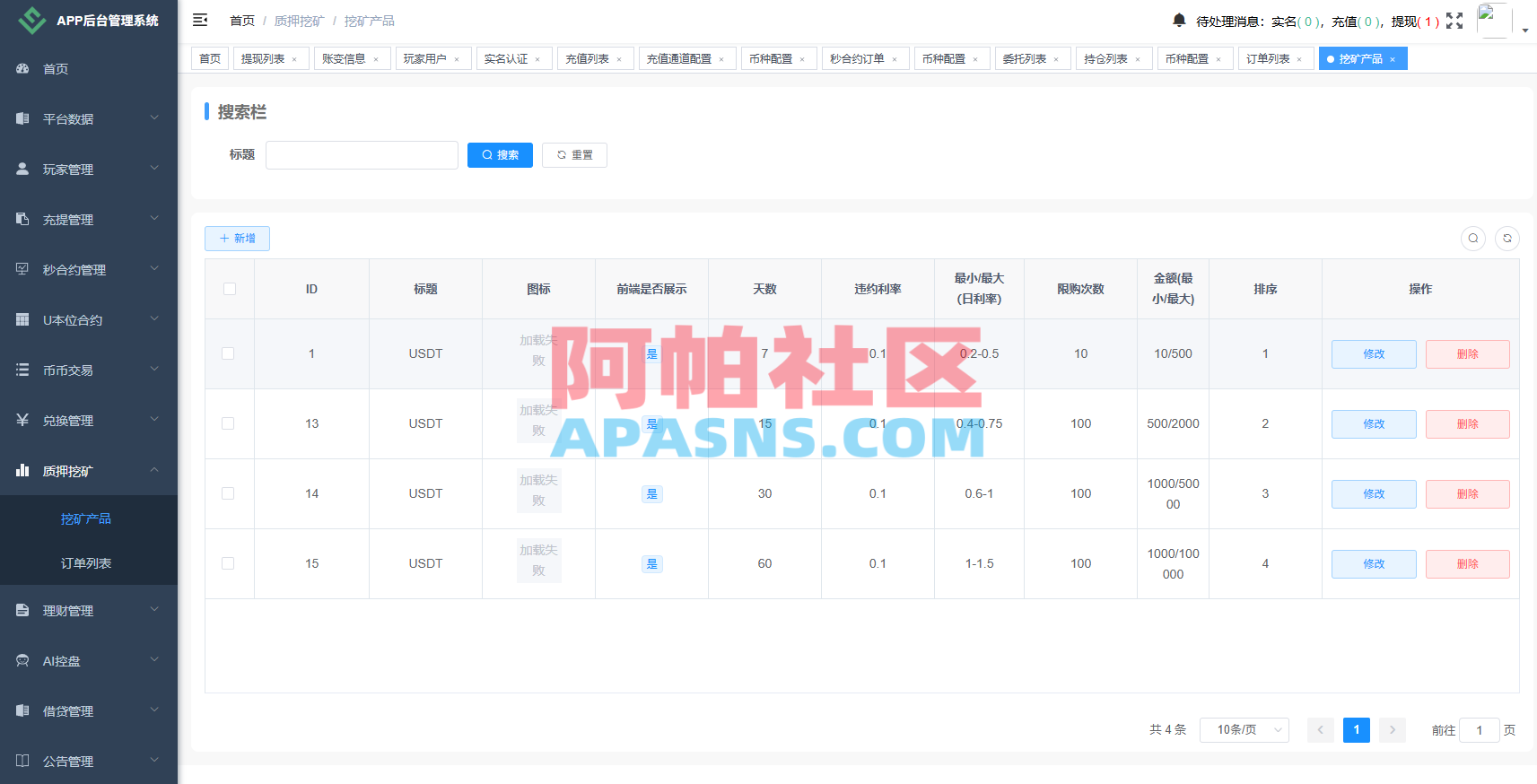Close the 秒合约订单 tab

[895, 59]
